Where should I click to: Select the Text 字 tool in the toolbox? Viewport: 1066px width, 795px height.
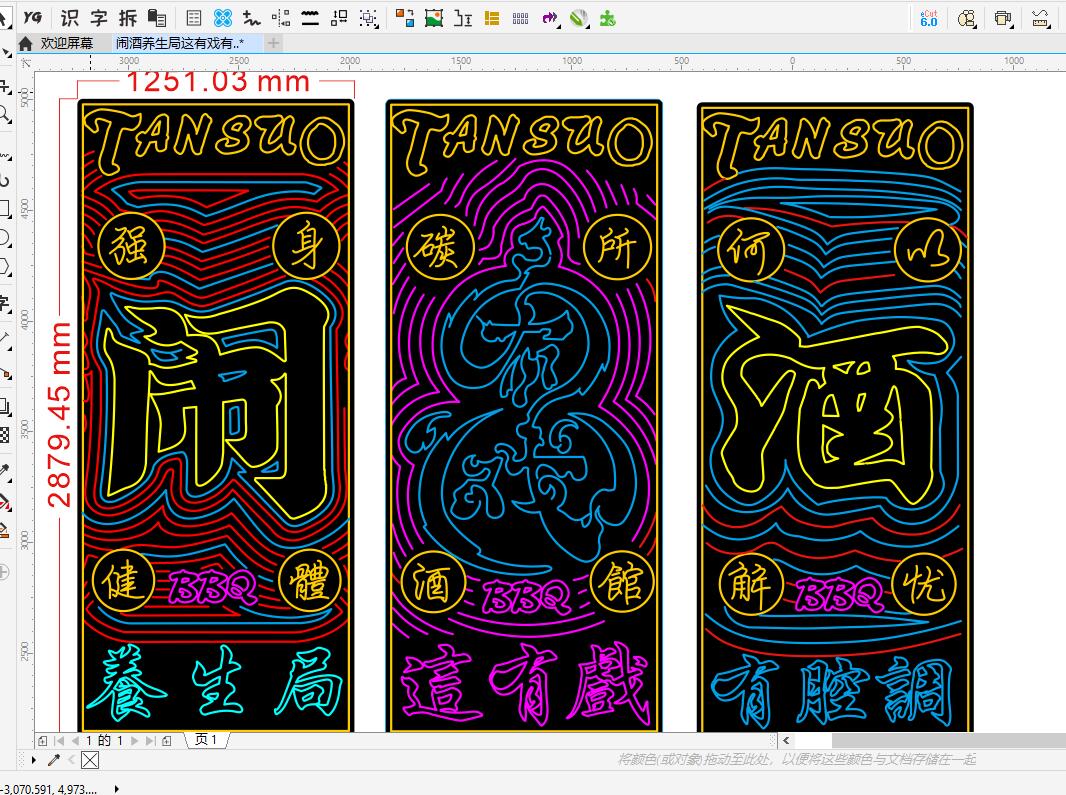4,303
